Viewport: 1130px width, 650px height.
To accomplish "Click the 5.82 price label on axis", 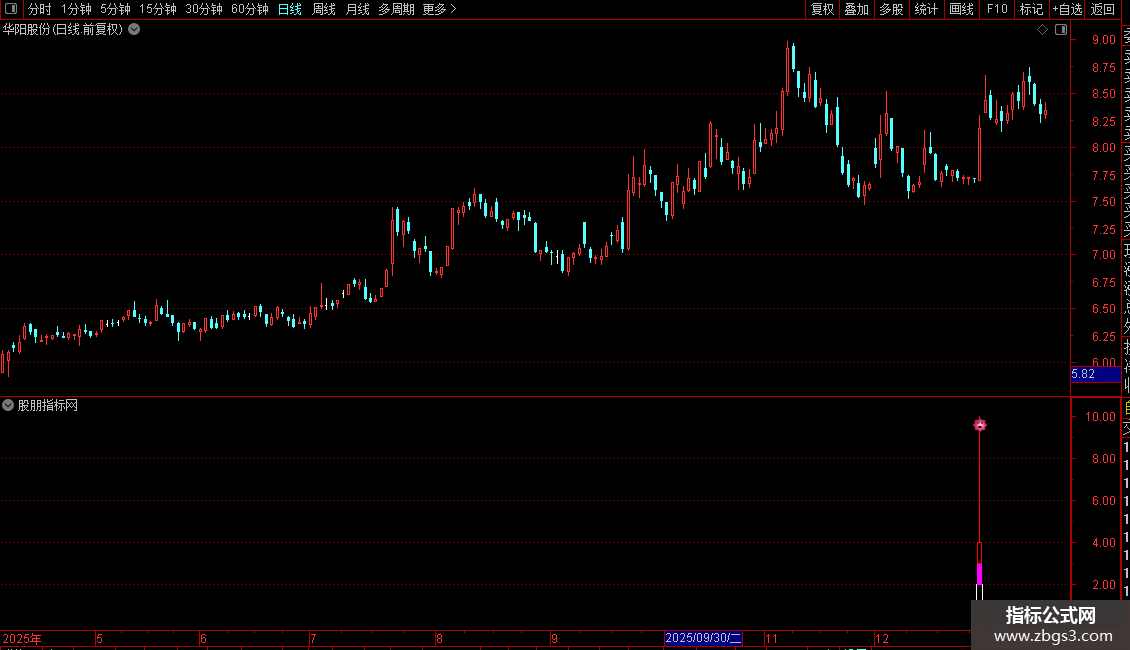I will pos(1095,374).
